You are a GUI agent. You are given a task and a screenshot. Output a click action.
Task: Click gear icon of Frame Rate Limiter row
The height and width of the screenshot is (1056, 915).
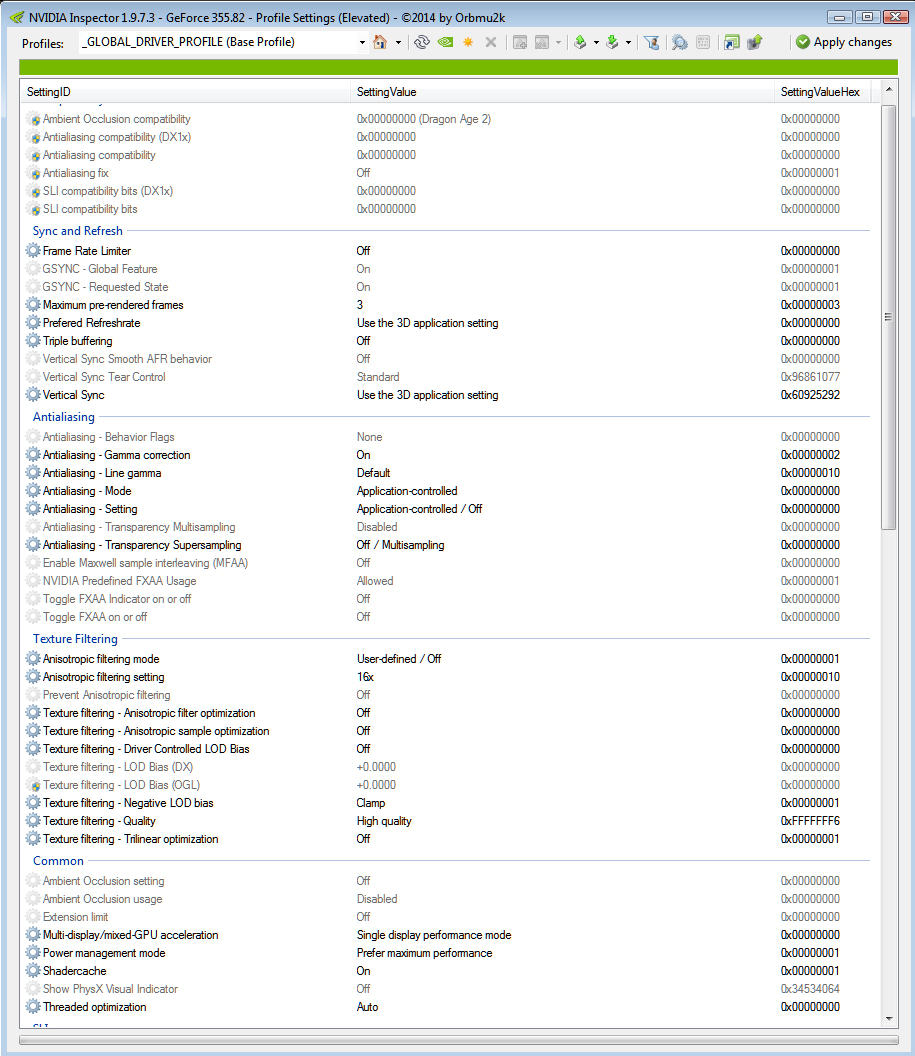[x=33, y=251]
